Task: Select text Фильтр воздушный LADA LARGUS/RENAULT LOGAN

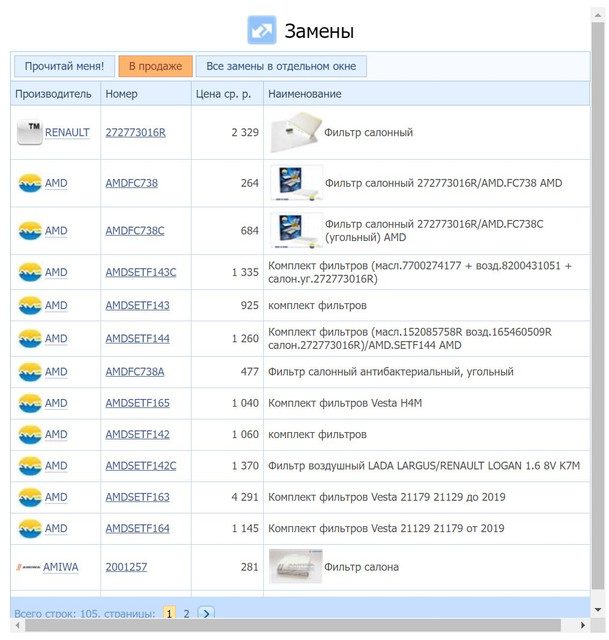Action: (424, 466)
